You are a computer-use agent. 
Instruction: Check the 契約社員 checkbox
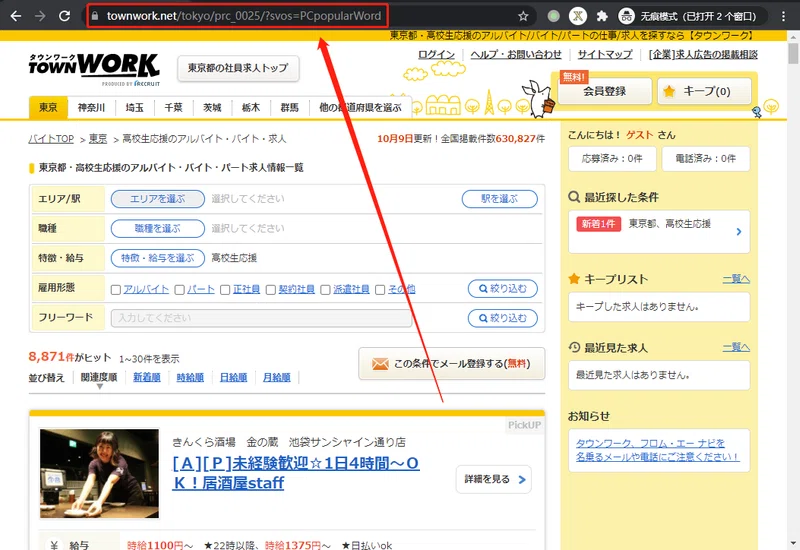[271, 290]
